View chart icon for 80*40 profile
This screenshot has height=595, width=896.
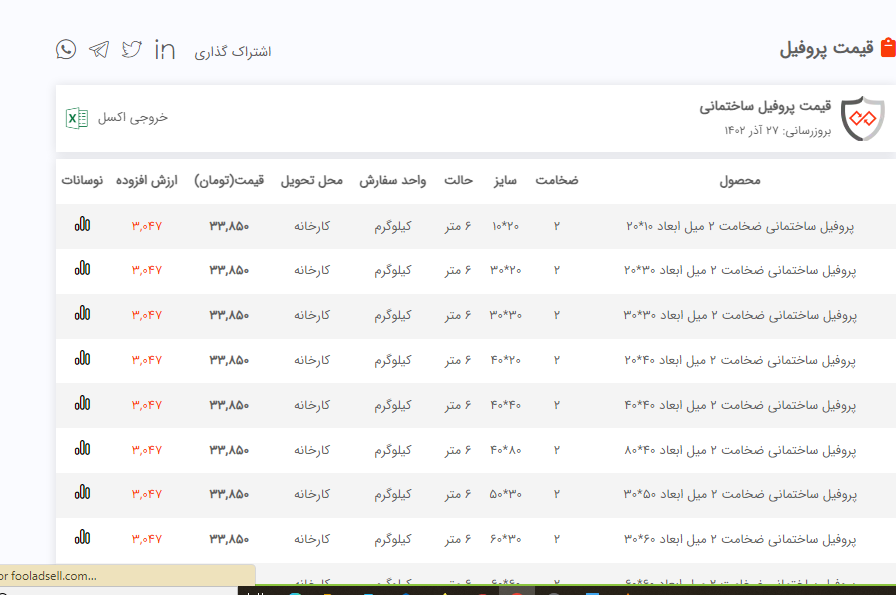pos(82,448)
